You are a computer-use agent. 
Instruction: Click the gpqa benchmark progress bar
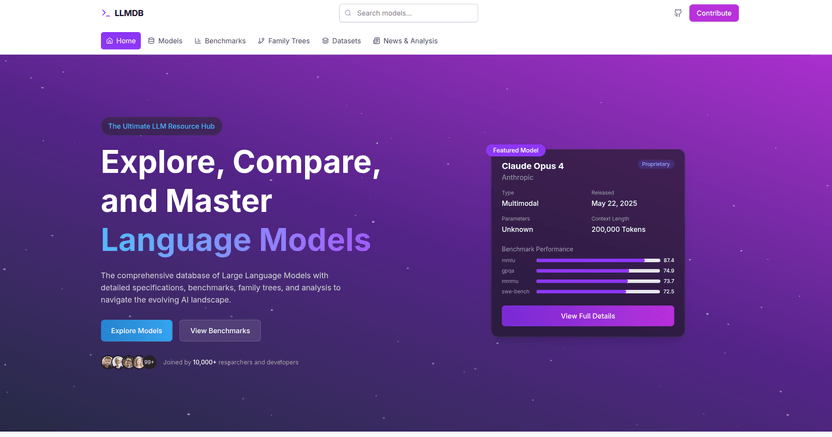click(598, 271)
